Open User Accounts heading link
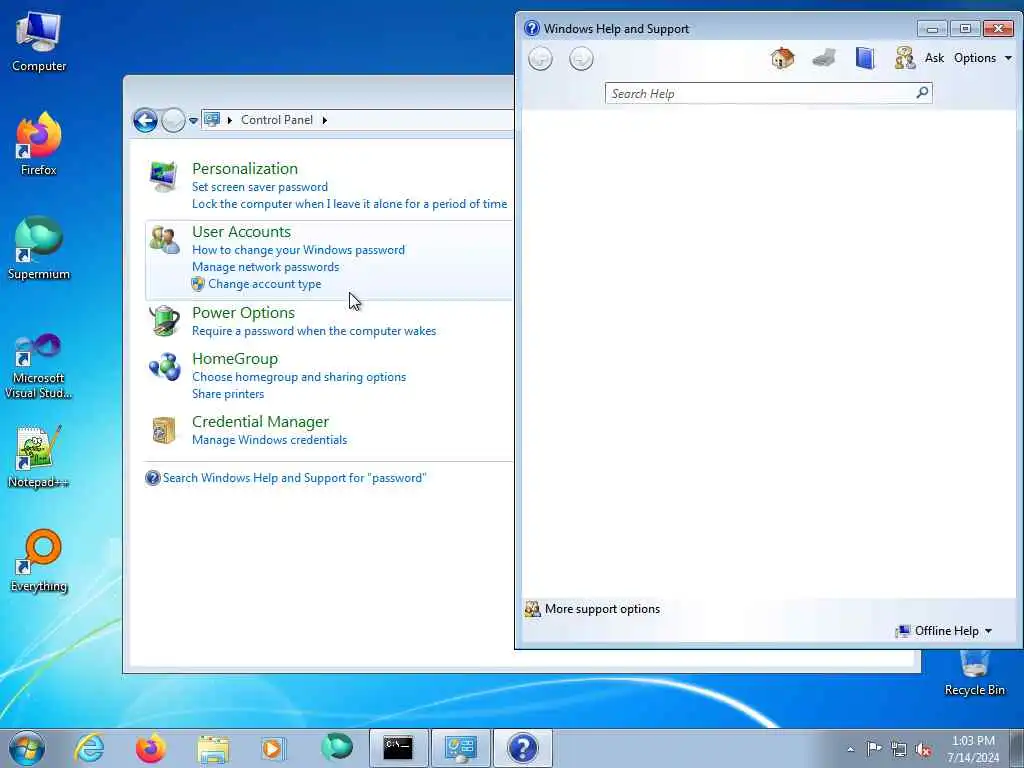 pyautogui.click(x=242, y=232)
